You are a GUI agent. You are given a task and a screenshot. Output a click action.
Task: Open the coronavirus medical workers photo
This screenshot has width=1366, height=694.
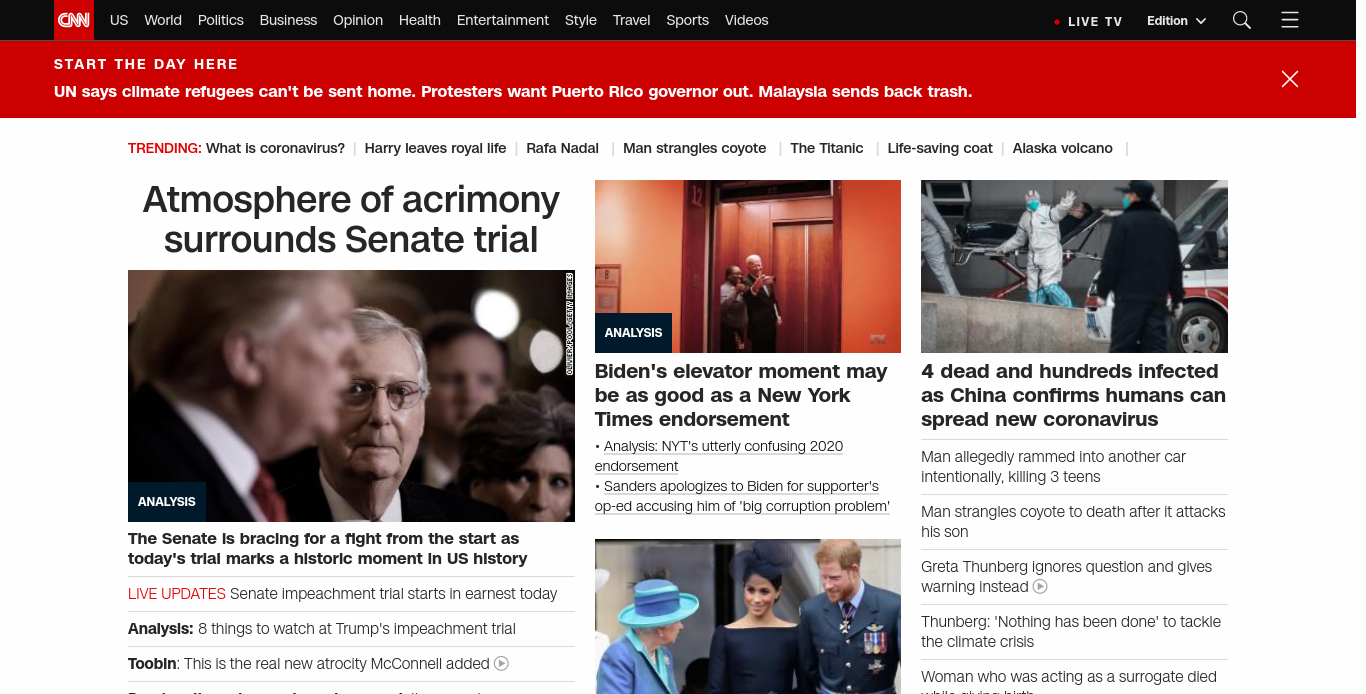1074,266
